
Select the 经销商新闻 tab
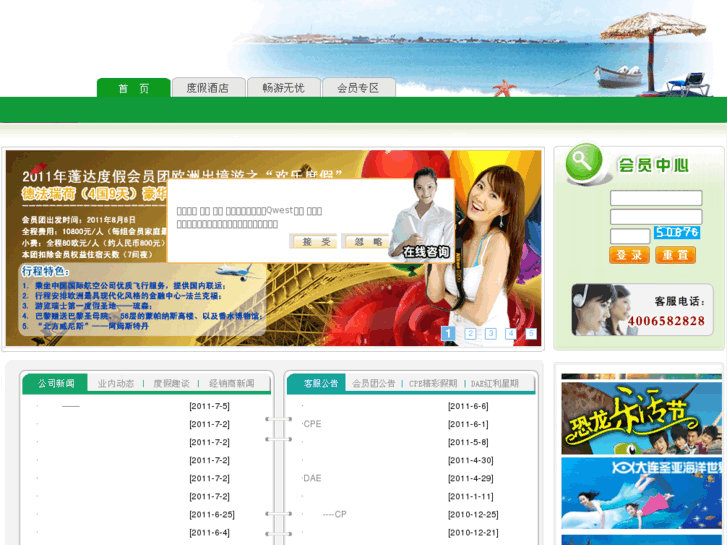tap(231, 384)
